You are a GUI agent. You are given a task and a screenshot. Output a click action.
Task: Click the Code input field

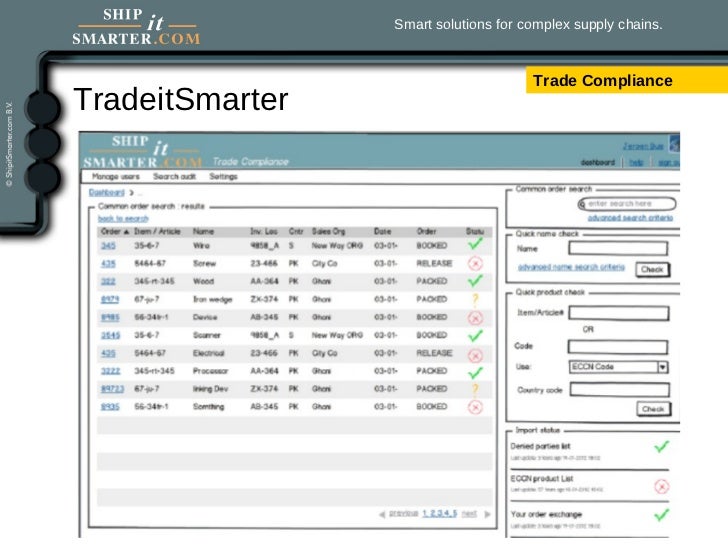[x=618, y=346]
